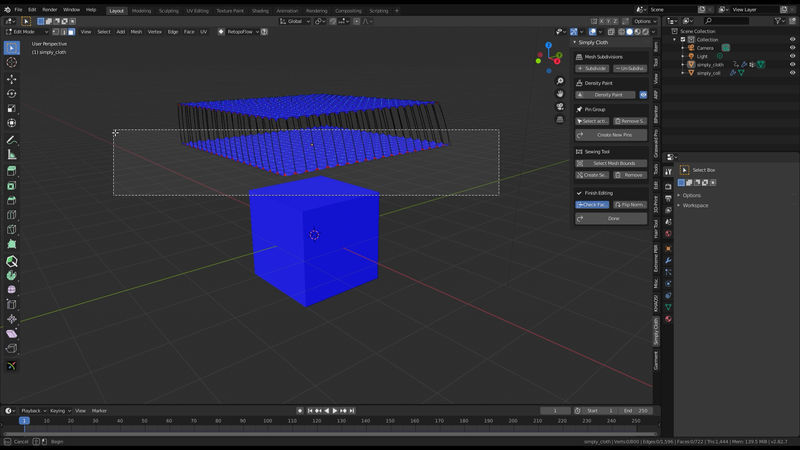Image resolution: width=800 pixels, height=450 pixels.
Task: Click the Select Mesh Bounds button
Action: tap(611, 163)
